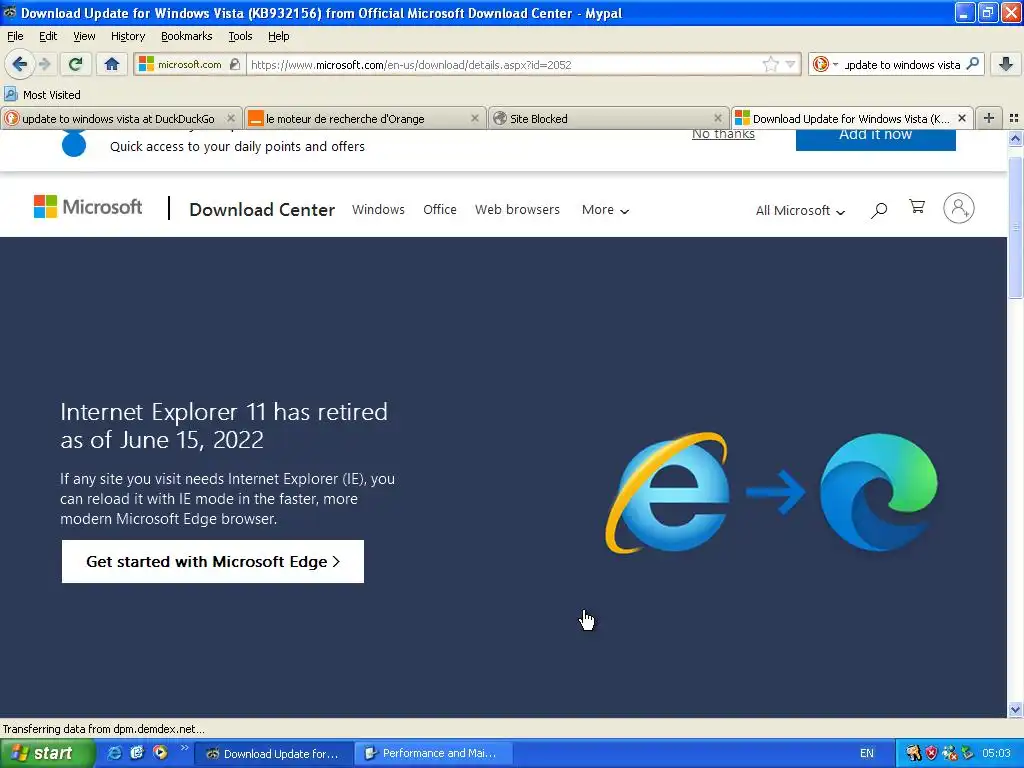Expand quick launch overflow chevron
This screenshot has height=768, width=1024.
pyautogui.click(x=184, y=748)
